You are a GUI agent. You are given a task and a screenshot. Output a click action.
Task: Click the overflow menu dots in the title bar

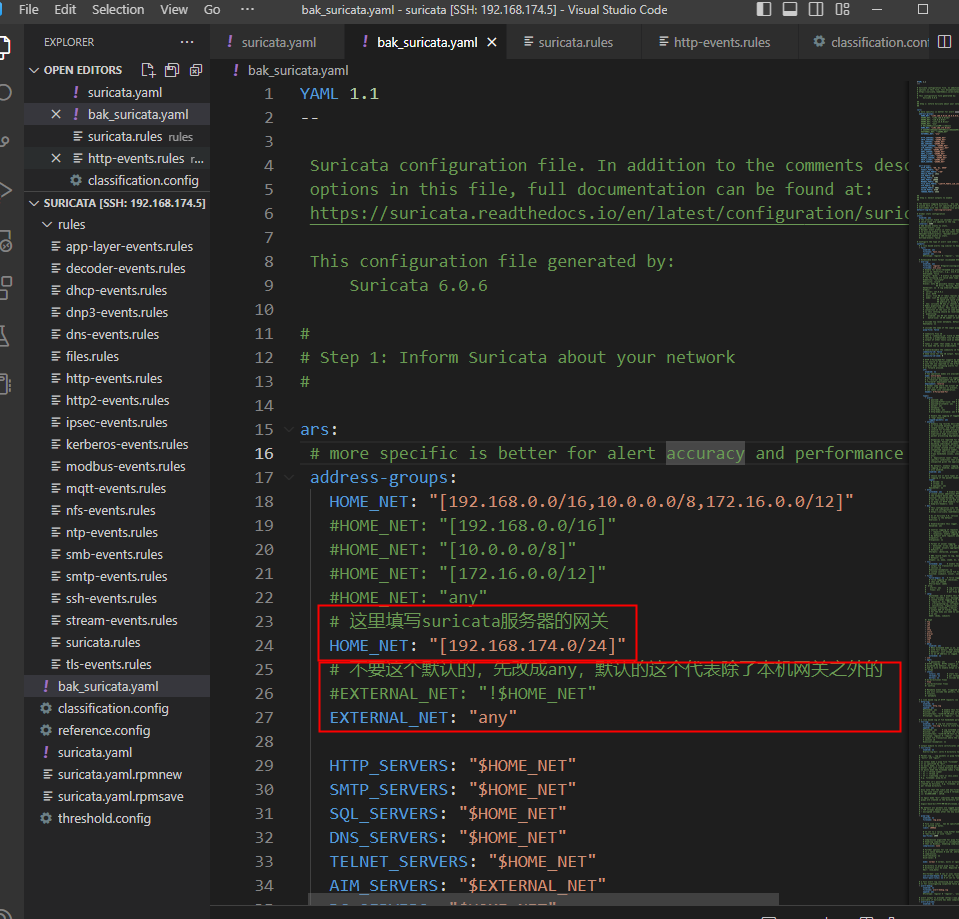tap(247, 9)
